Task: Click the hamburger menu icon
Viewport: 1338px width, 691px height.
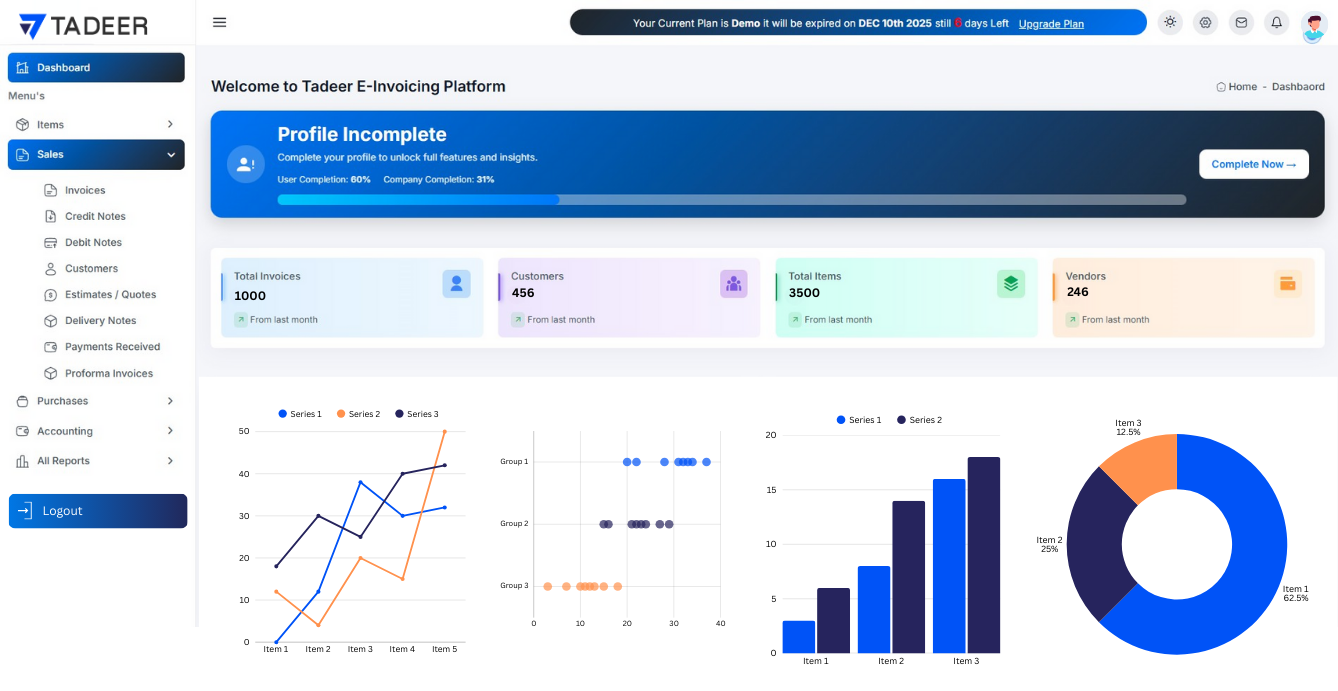Action: (x=220, y=23)
